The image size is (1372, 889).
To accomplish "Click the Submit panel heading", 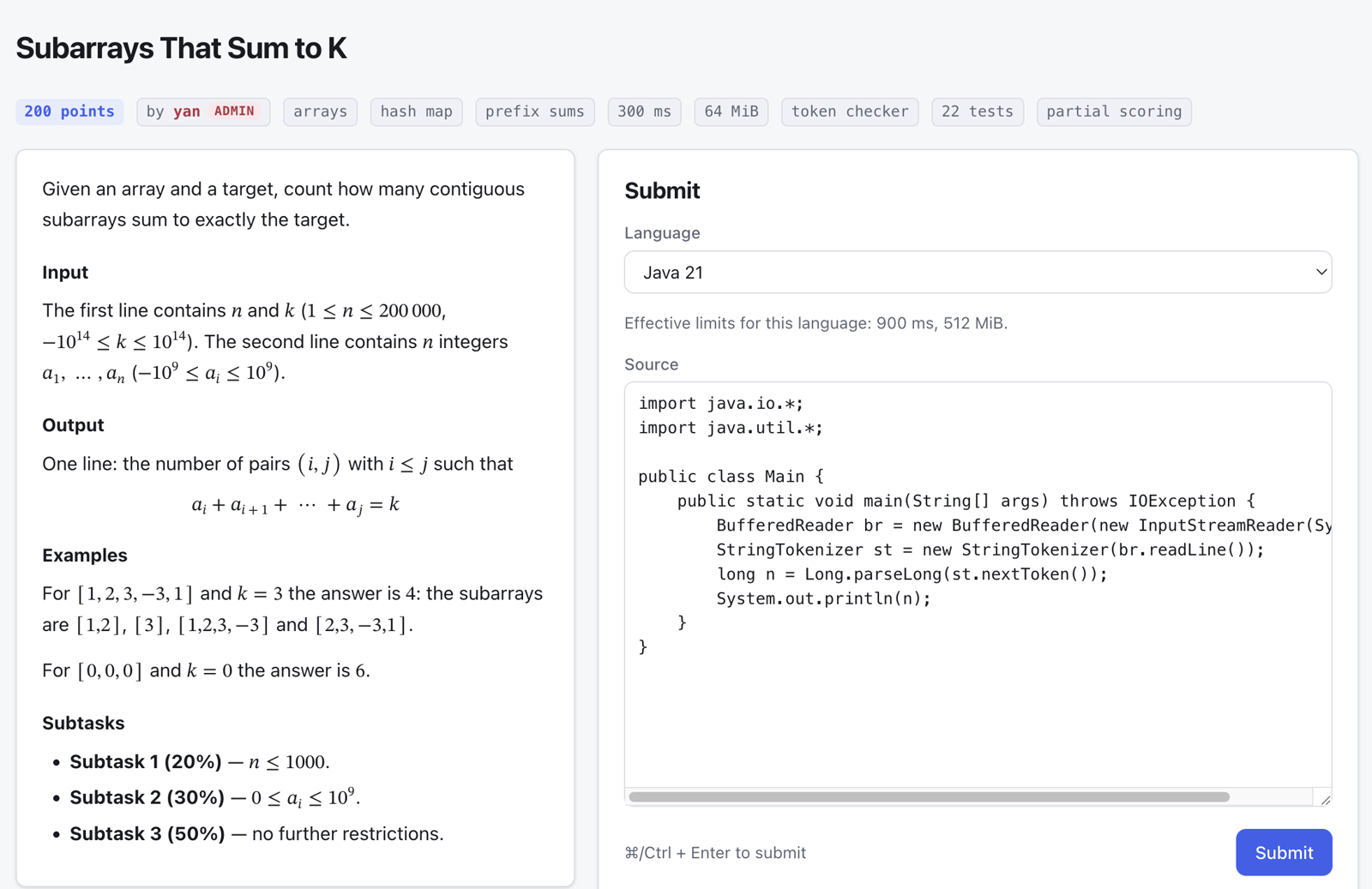I will tap(662, 190).
